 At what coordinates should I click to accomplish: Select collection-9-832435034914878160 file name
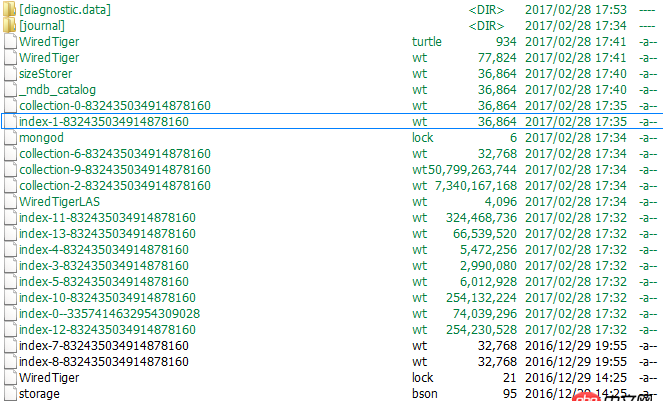pyautogui.click(x=115, y=170)
